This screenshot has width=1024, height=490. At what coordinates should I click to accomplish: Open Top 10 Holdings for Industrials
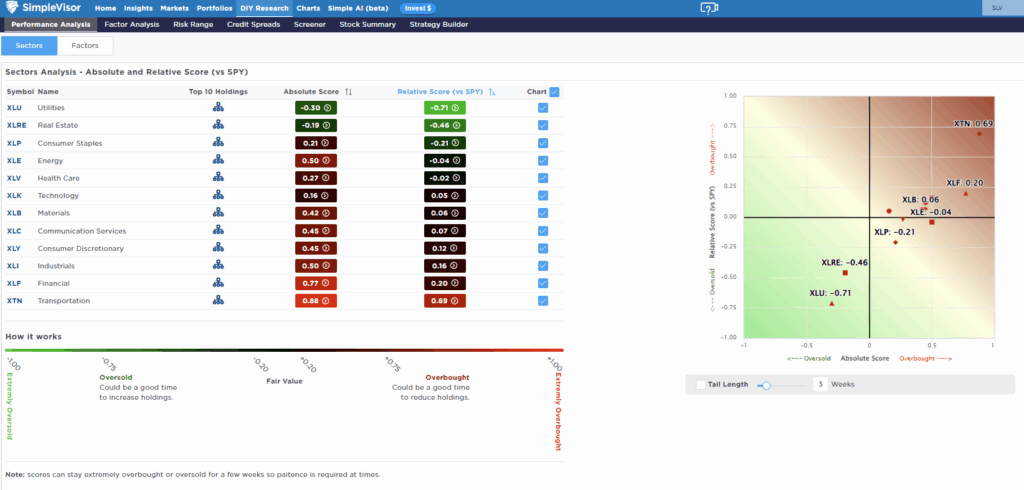coord(218,266)
